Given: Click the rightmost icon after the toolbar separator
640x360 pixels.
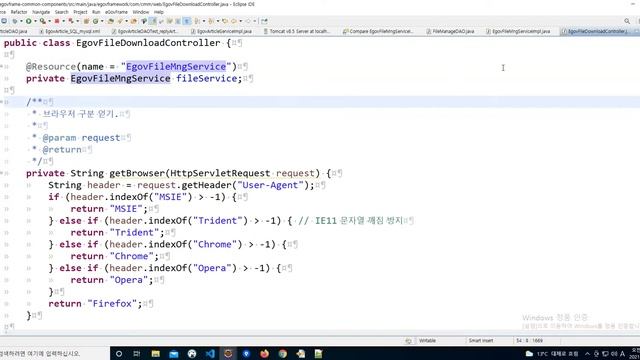Looking at the screenshot, I should point(264,21).
